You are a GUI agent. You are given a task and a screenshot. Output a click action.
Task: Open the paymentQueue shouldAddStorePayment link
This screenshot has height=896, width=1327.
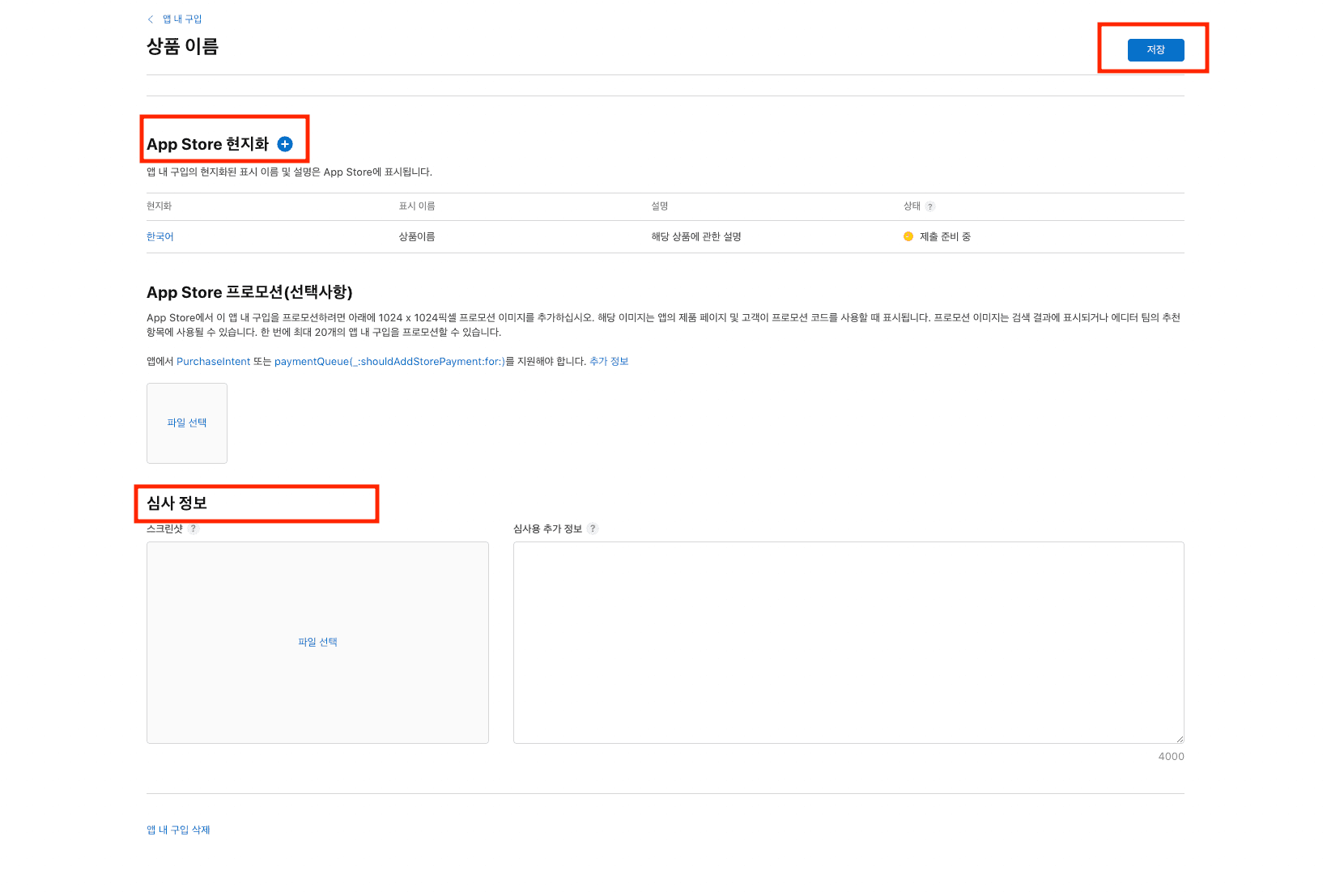(389, 362)
